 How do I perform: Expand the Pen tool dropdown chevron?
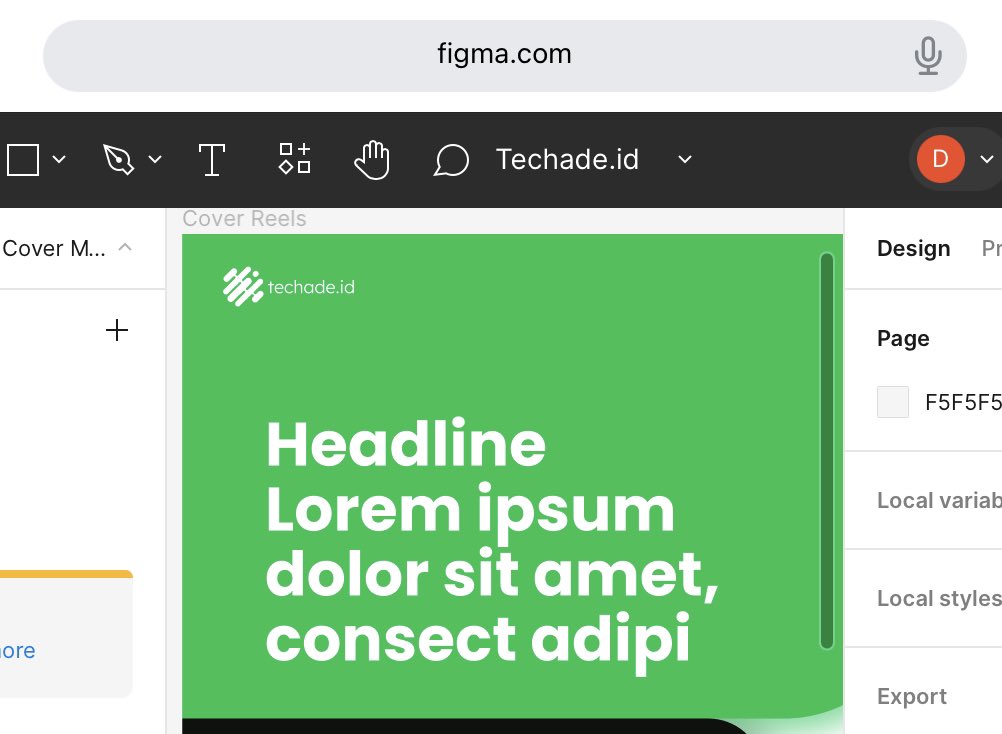[x=155, y=158]
